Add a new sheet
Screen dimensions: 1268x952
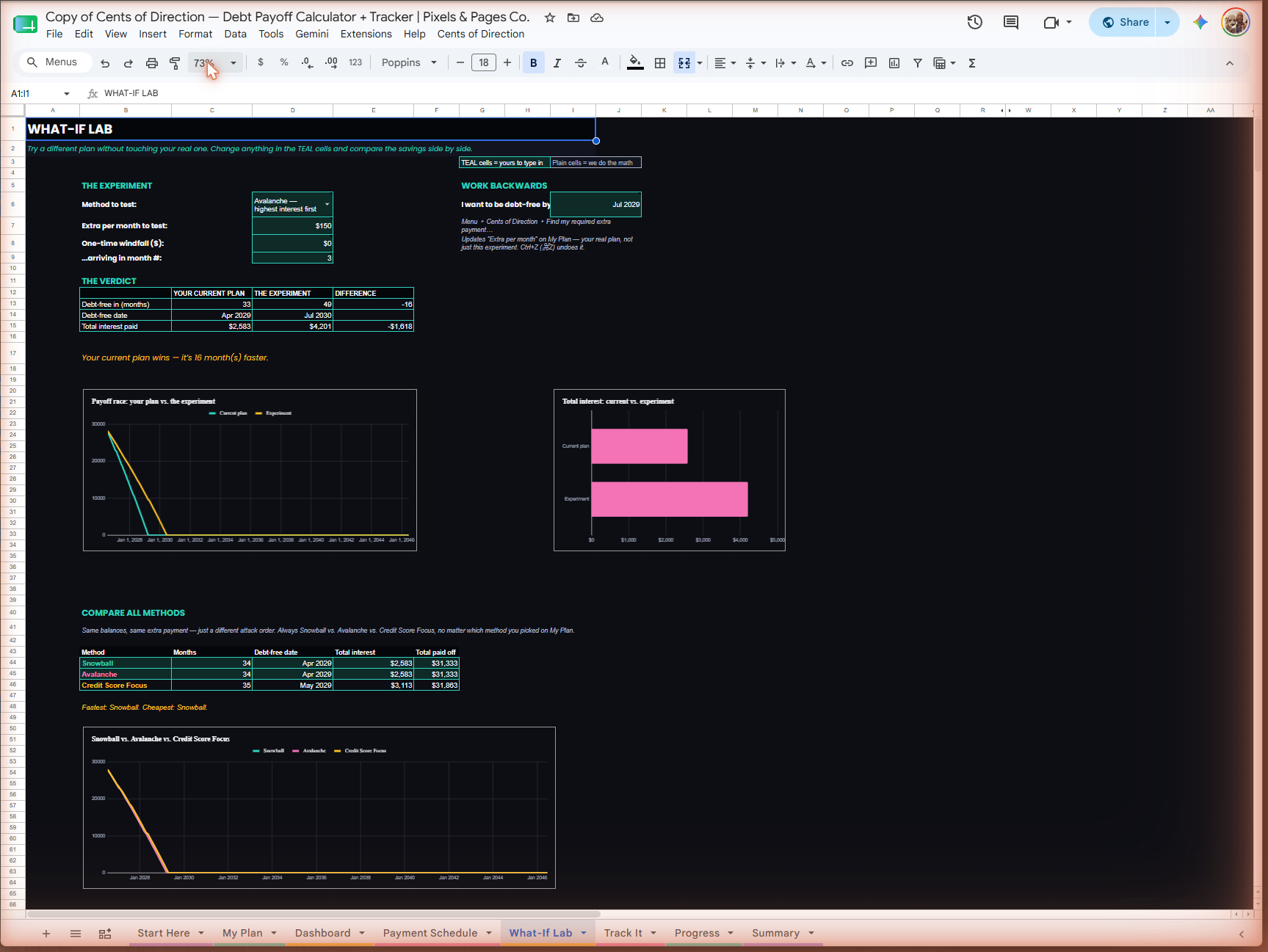pyautogui.click(x=46, y=934)
